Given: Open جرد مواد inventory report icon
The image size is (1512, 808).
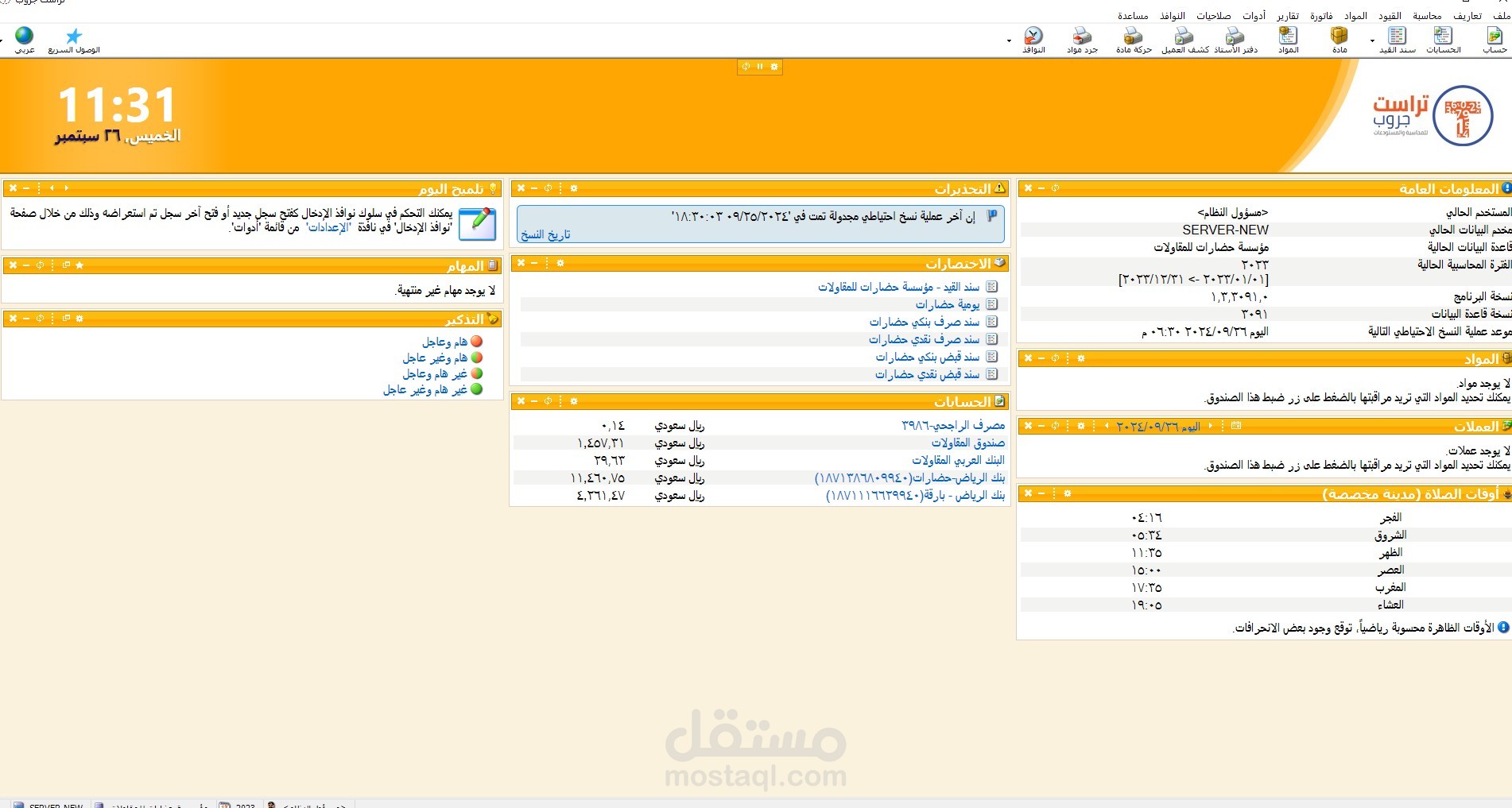Looking at the screenshot, I should (1082, 40).
